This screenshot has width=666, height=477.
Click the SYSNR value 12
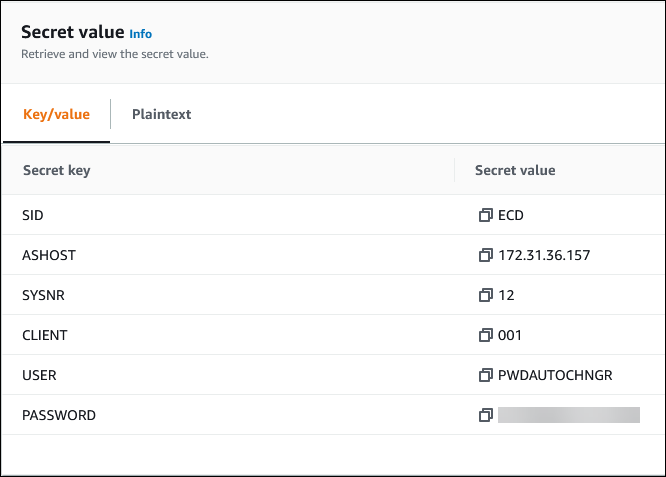pos(506,295)
